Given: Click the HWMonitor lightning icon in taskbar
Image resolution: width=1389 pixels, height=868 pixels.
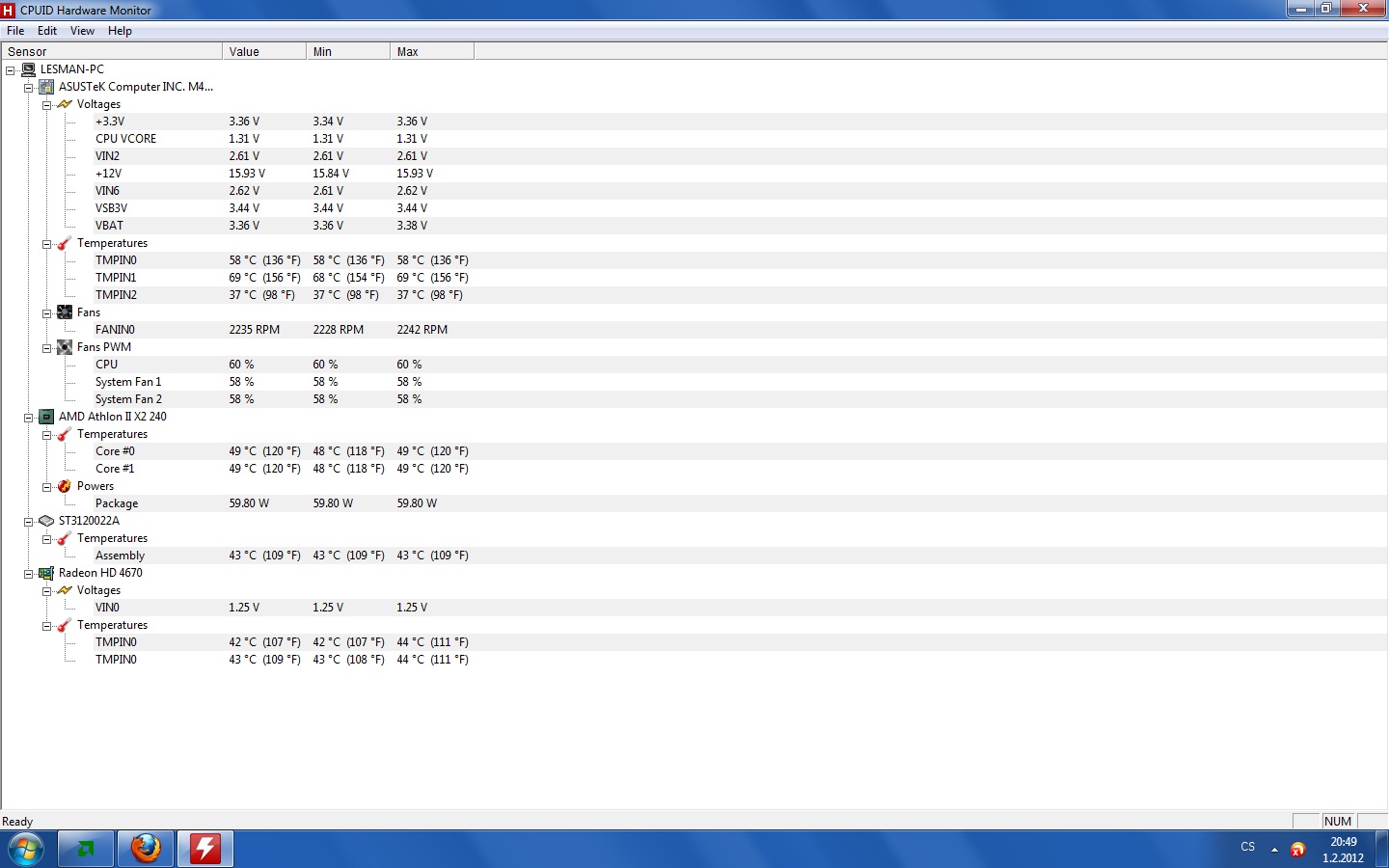Looking at the screenshot, I should point(205,850).
